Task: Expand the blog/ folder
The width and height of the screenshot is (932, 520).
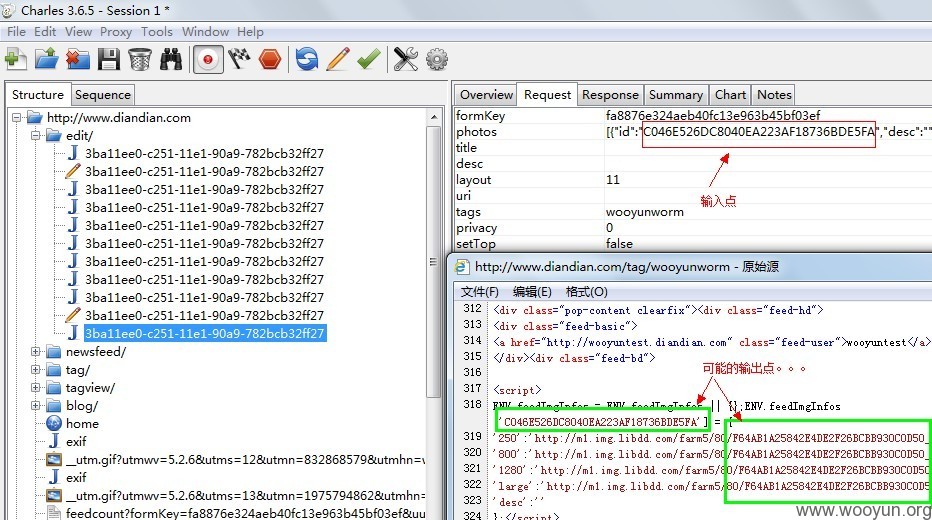Action: (36, 405)
